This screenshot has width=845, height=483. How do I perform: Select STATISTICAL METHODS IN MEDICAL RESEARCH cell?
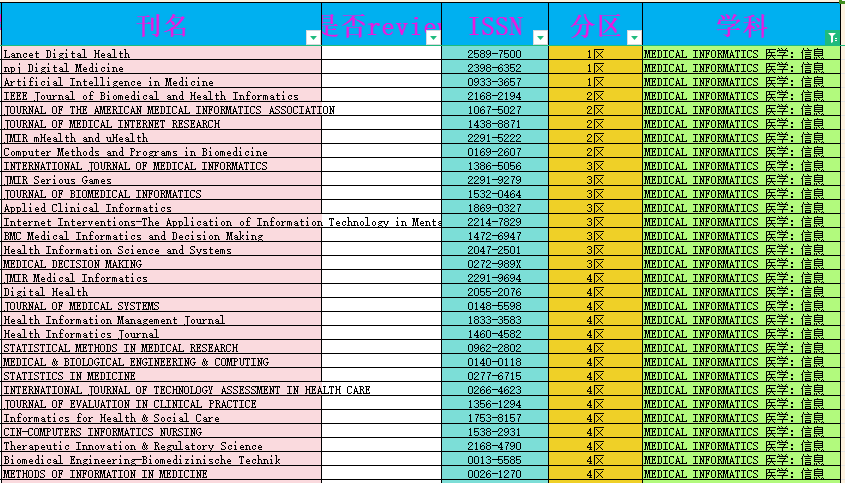162,348
